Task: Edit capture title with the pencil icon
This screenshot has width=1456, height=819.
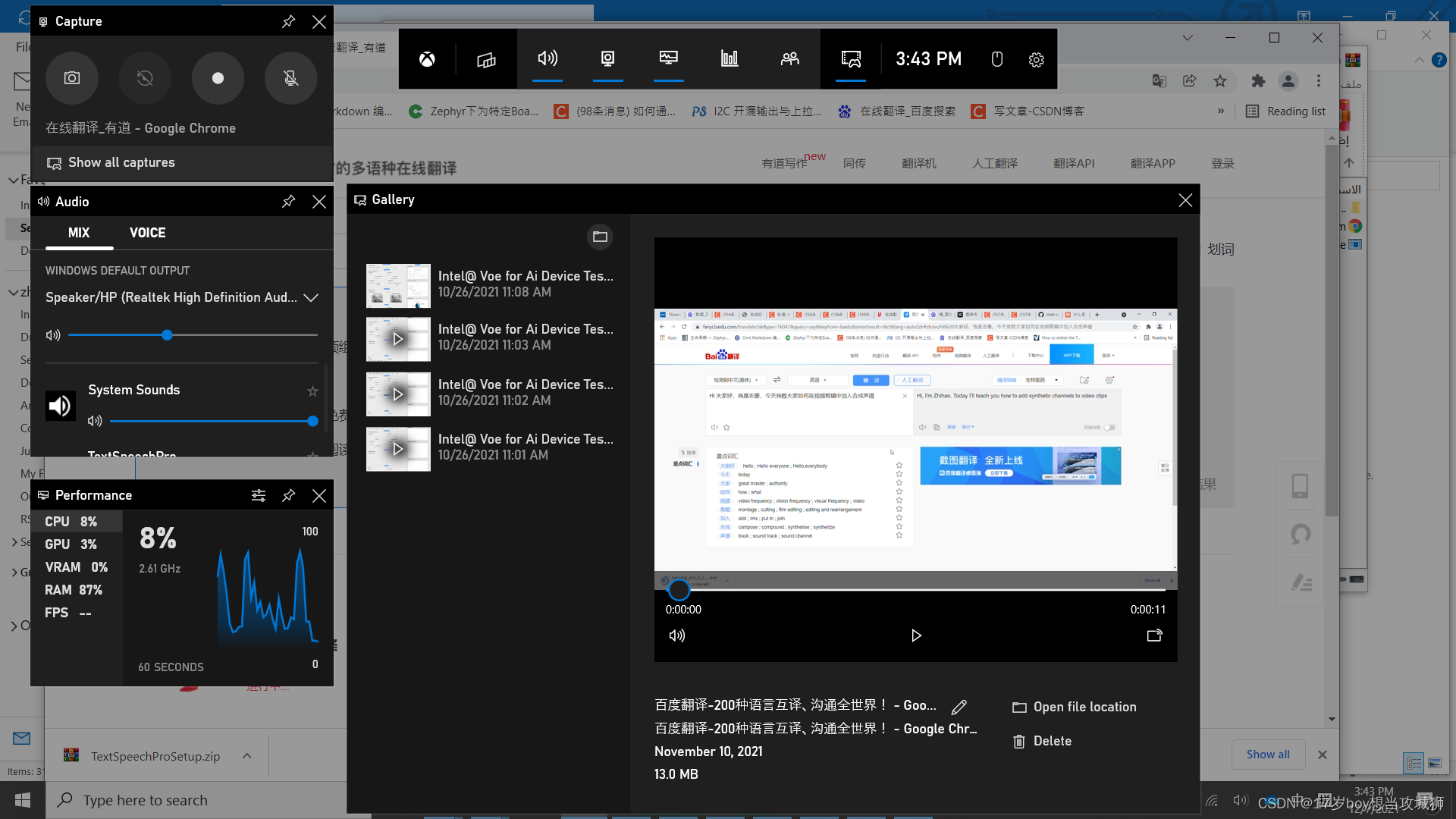Action: (x=959, y=707)
